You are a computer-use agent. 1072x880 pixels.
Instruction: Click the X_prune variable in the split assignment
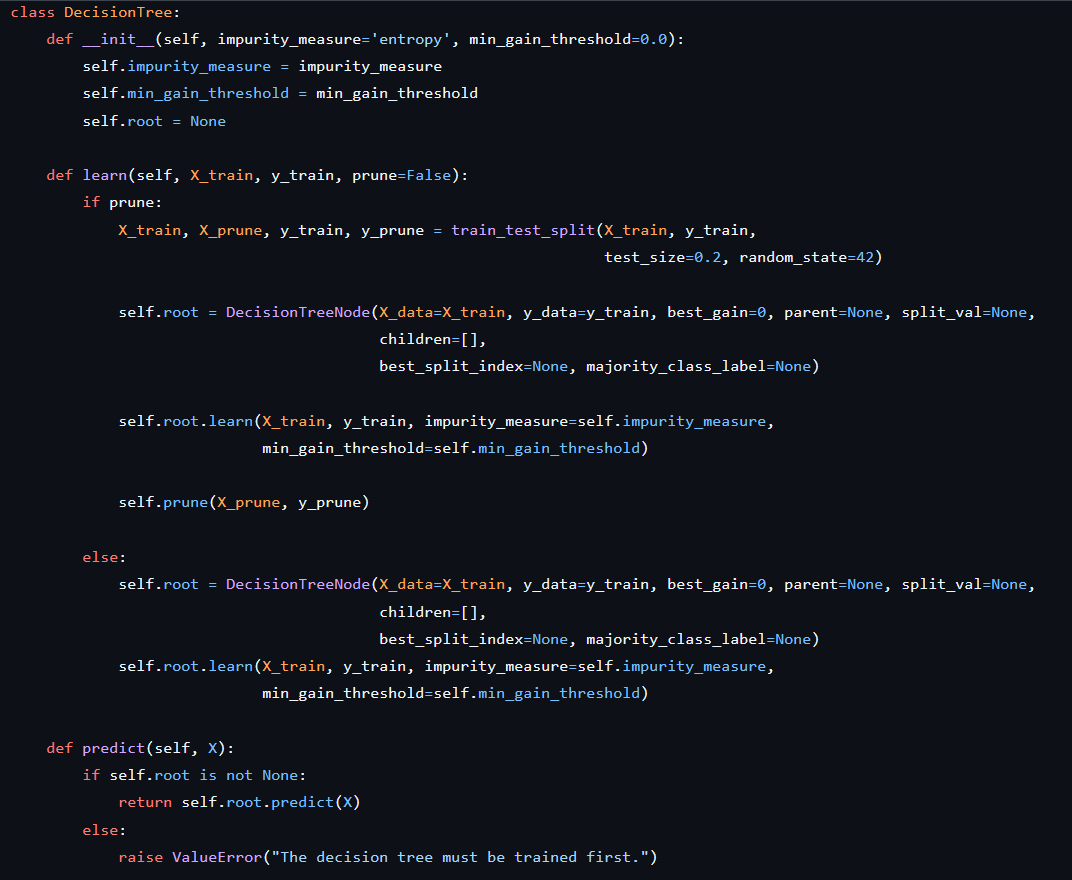click(230, 230)
